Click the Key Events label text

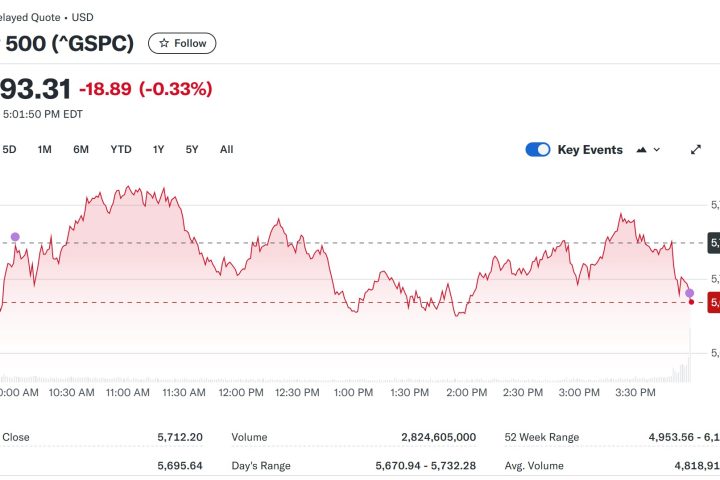(590, 150)
